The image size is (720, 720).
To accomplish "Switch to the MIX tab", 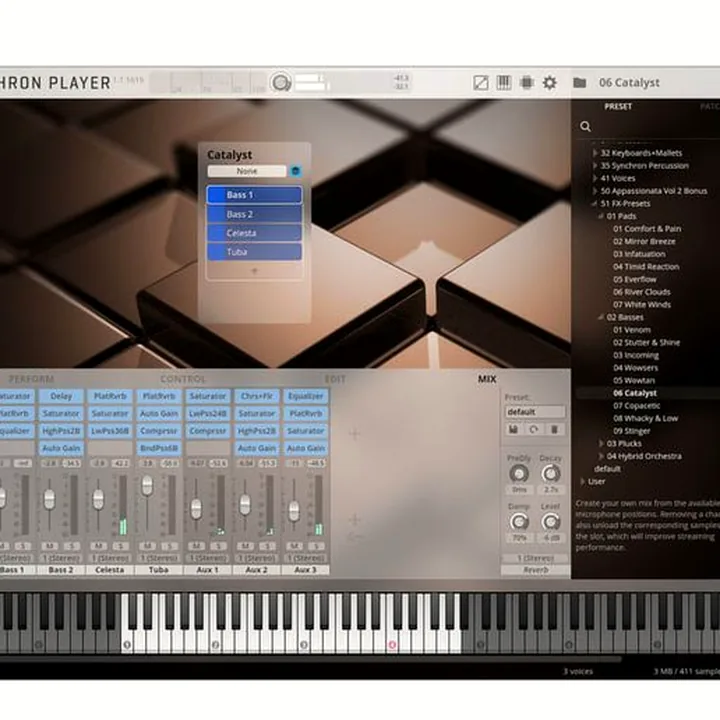I will pos(487,379).
